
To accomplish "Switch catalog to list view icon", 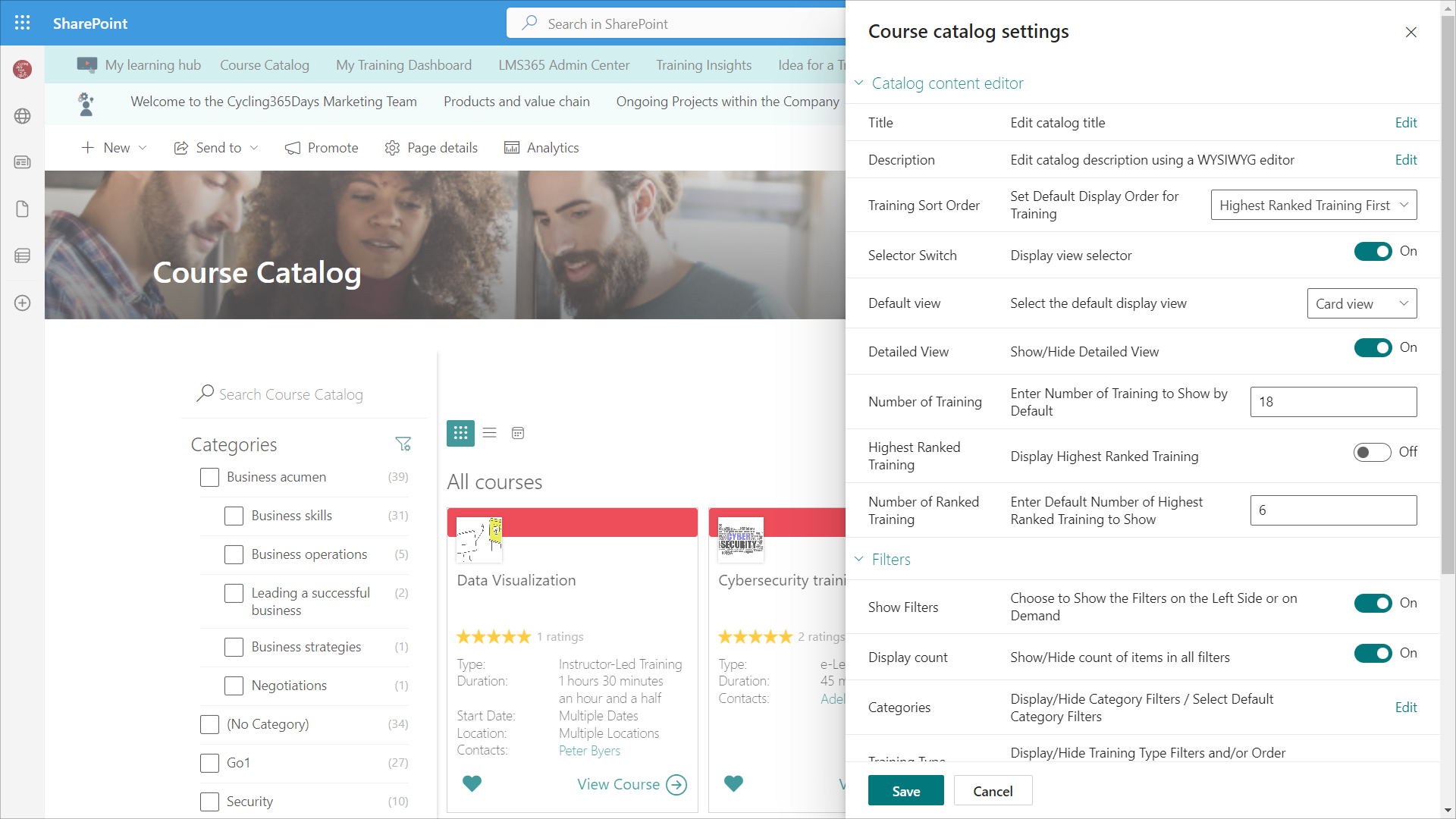I will click(489, 433).
